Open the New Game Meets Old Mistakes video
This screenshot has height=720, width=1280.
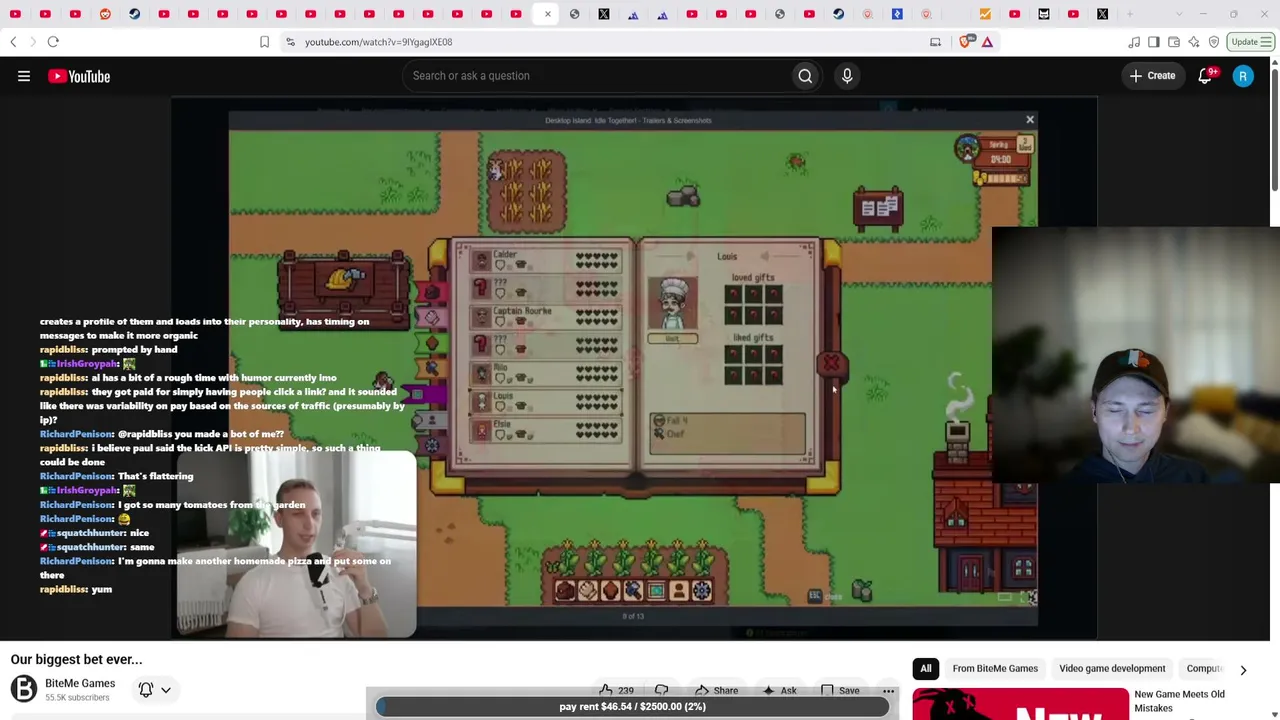1179,701
